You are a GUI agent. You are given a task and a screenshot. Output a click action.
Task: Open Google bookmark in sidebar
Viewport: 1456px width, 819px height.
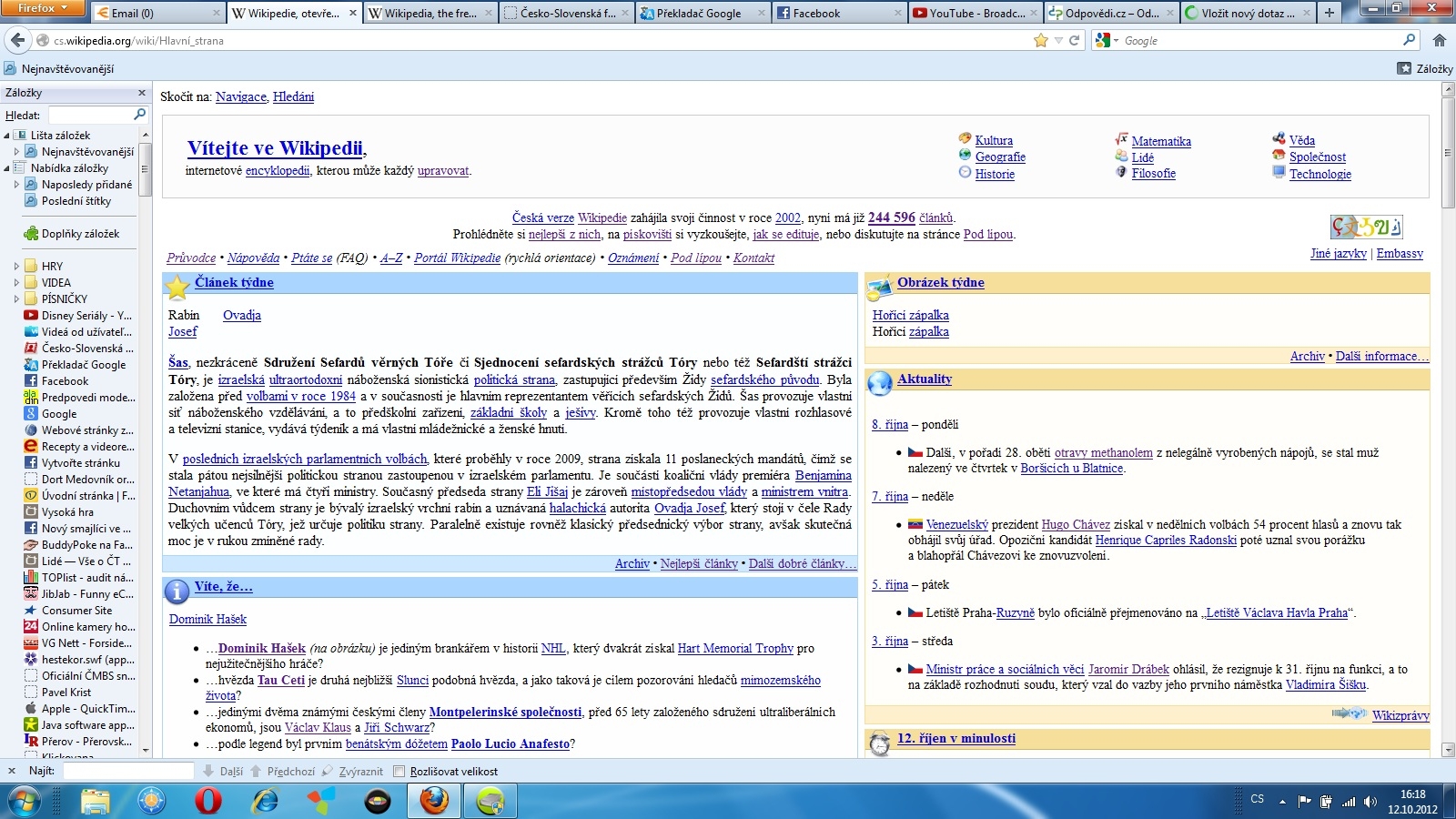coord(59,414)
